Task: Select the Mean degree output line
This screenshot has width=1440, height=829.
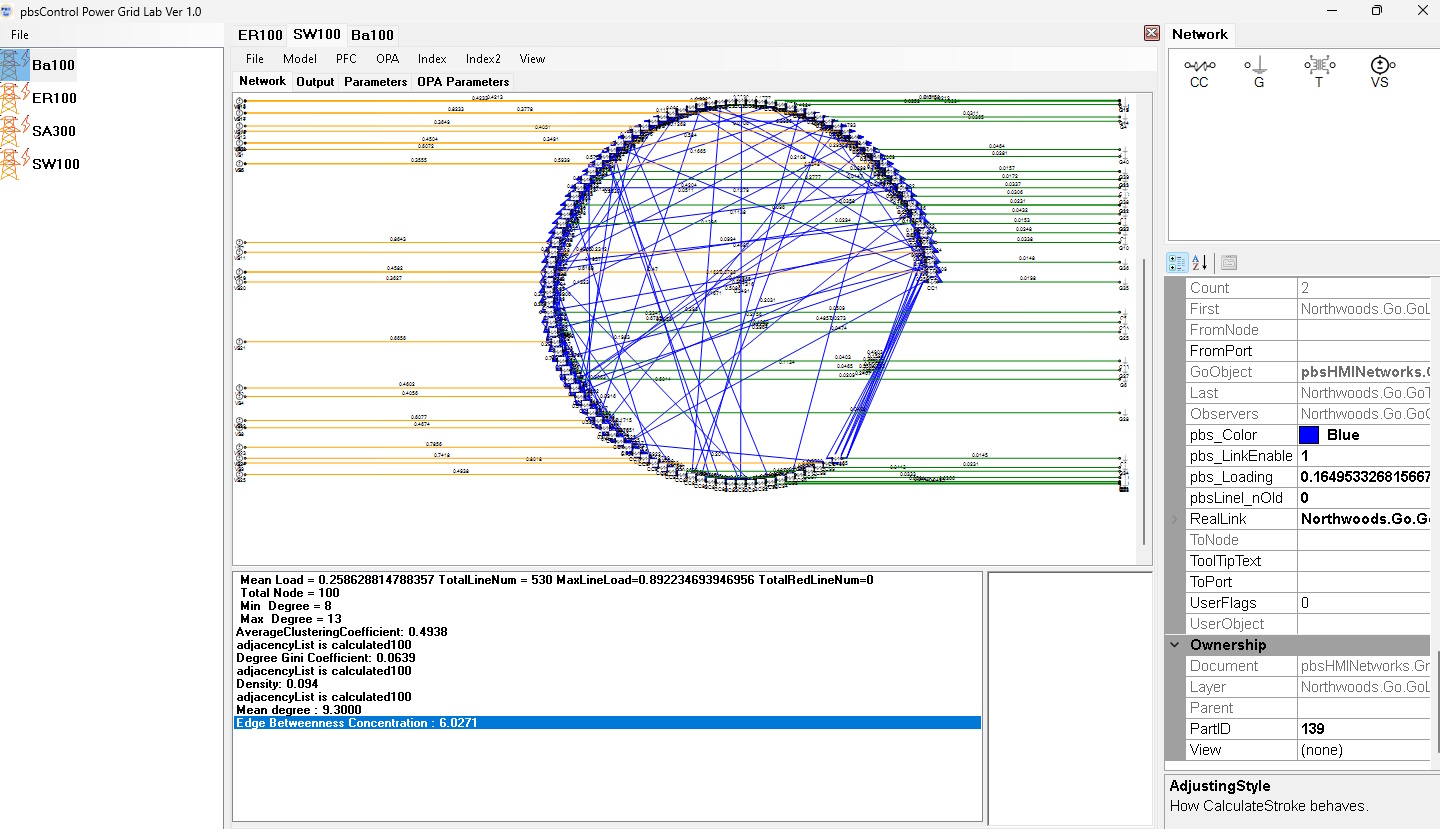Action: (x=607, y=709)
